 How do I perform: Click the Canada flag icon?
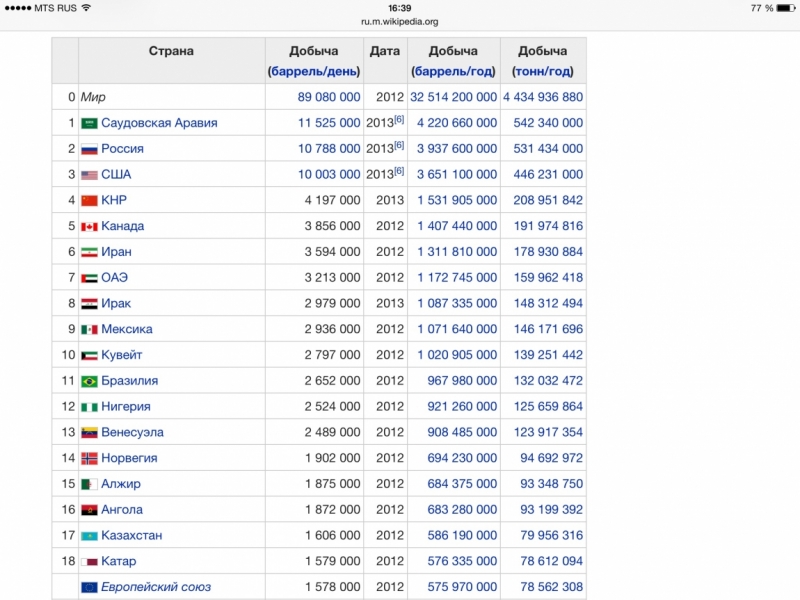coord(88,226)
